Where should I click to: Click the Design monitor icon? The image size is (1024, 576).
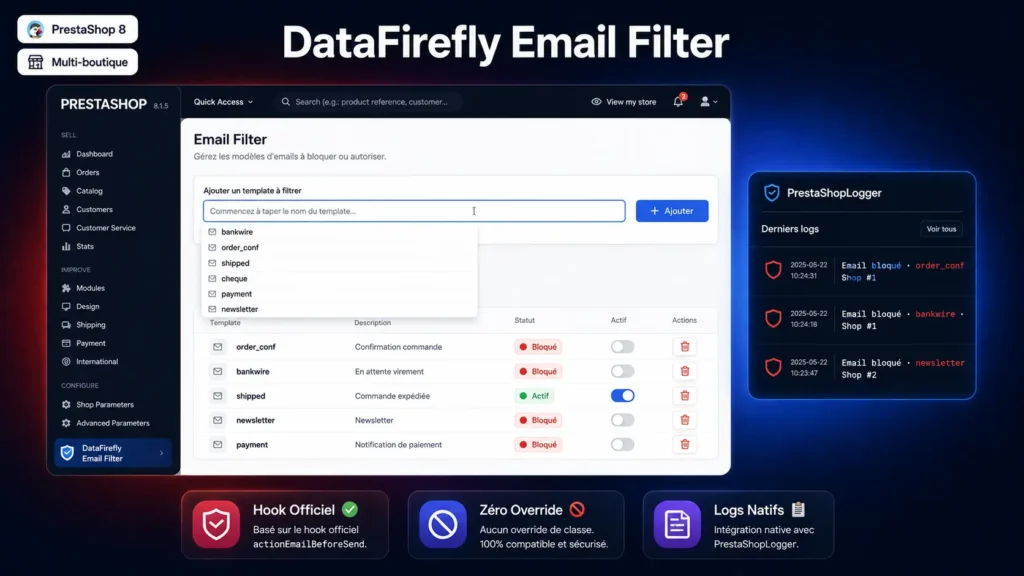(66, 306)
